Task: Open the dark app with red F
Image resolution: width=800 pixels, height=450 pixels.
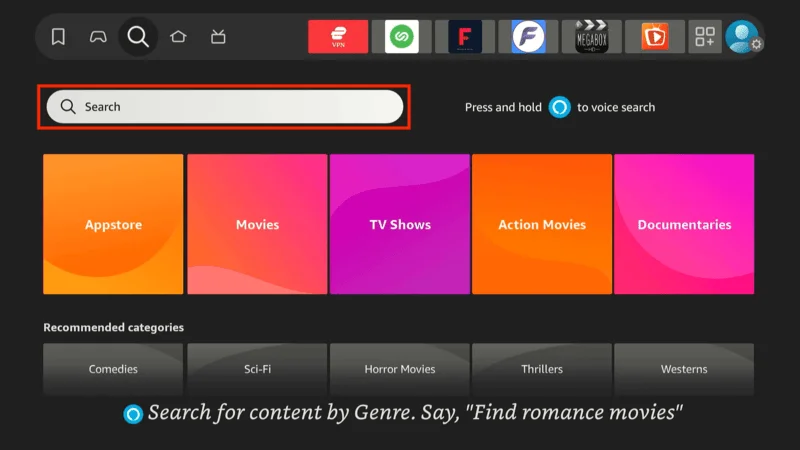Action: tap(465, 37)
